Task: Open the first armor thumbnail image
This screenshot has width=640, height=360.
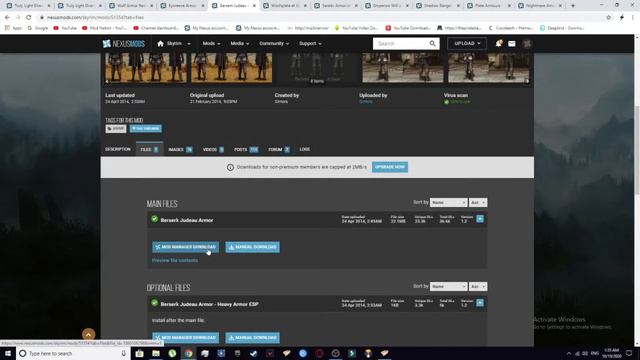Action: pos(146,68)
